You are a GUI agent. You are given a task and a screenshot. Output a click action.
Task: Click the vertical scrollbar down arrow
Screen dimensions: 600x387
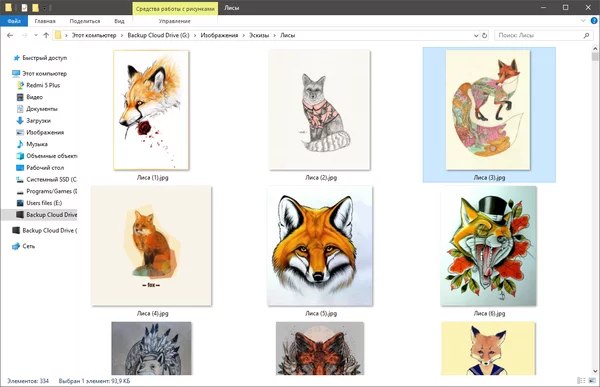pyautogui.click(x=595, y=371)
